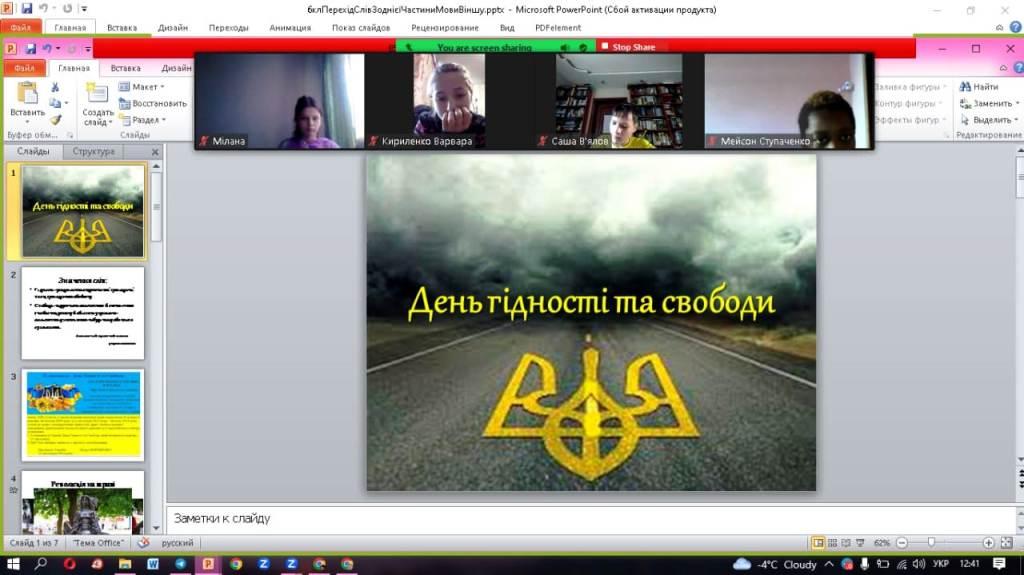Click 62% zoom level button
Image resolution: width=1024 pixels, height=575 pixels.
(882, 543)
